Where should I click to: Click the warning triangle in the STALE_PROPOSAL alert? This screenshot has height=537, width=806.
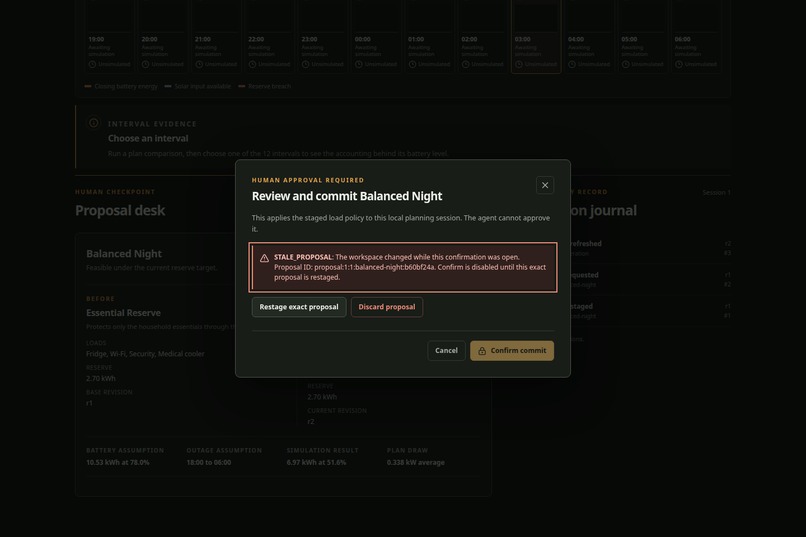pos(264,258)
